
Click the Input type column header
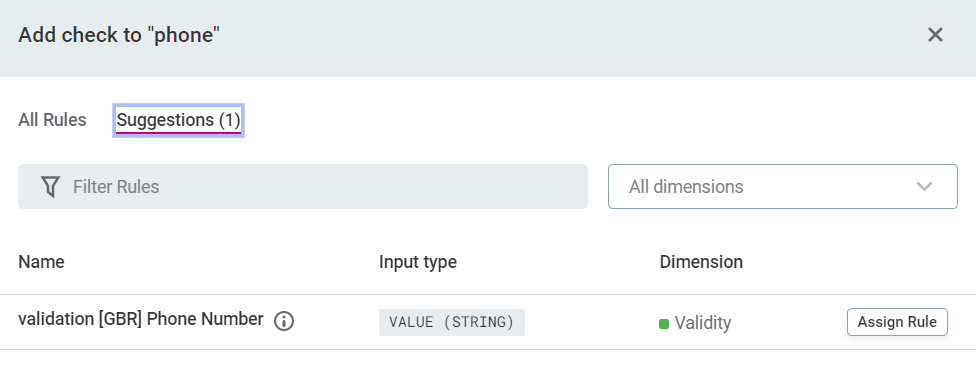click(418, 262)
